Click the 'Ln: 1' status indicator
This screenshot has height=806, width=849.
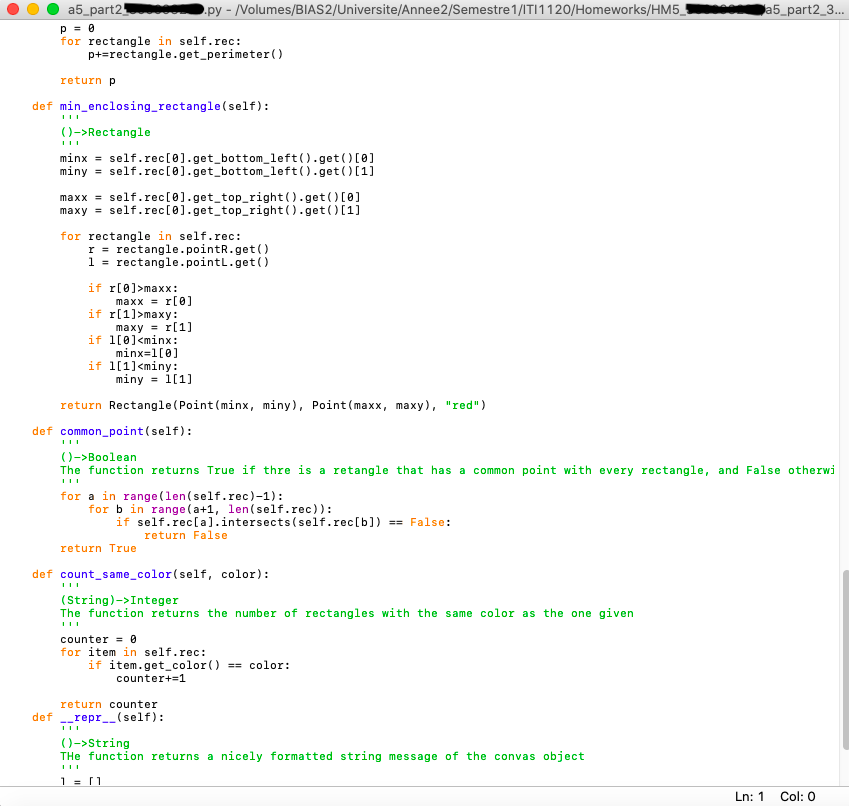tap(749, 796)
